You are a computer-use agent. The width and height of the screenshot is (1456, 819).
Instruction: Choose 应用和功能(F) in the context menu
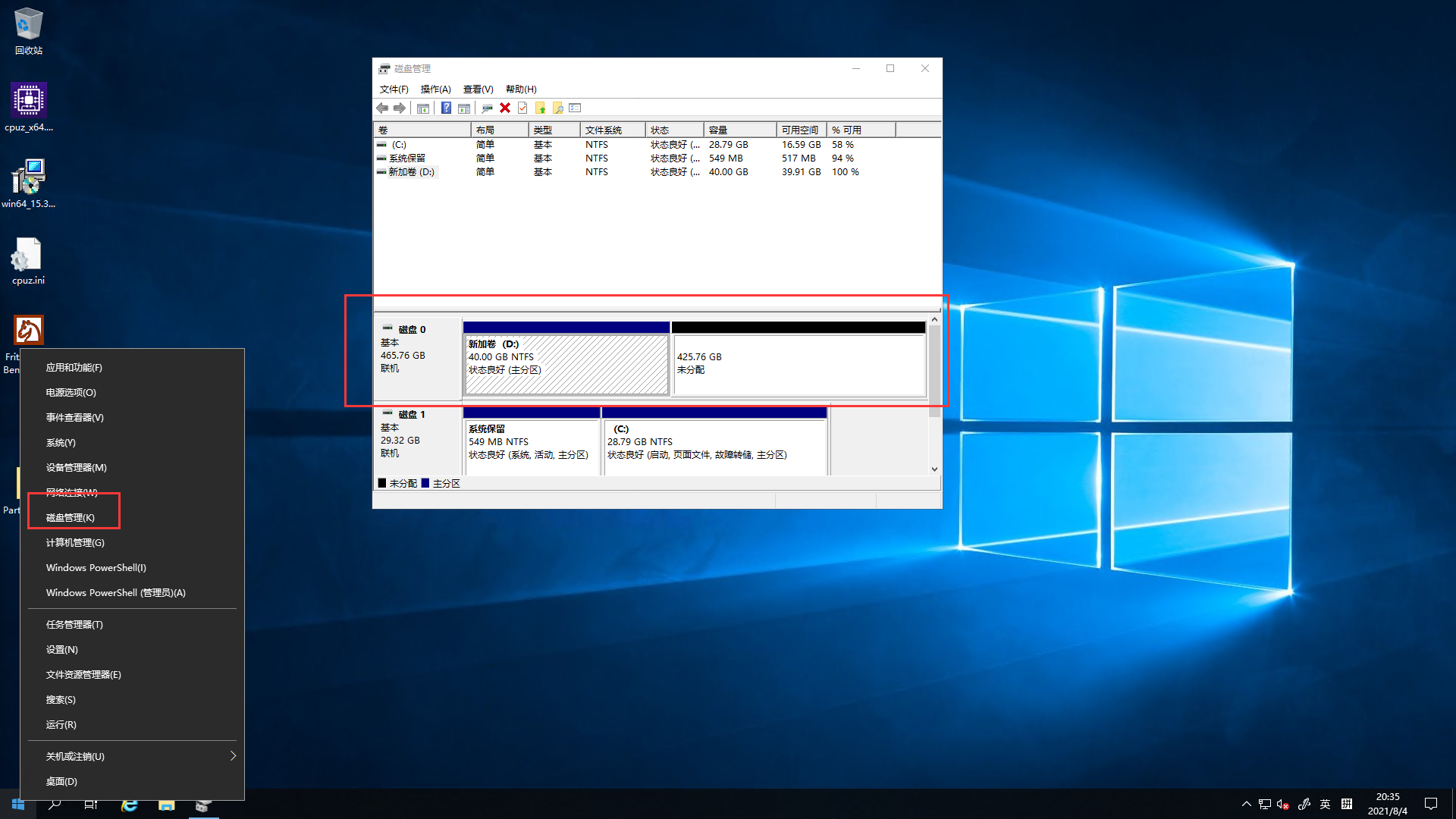[x=132, y=368]
